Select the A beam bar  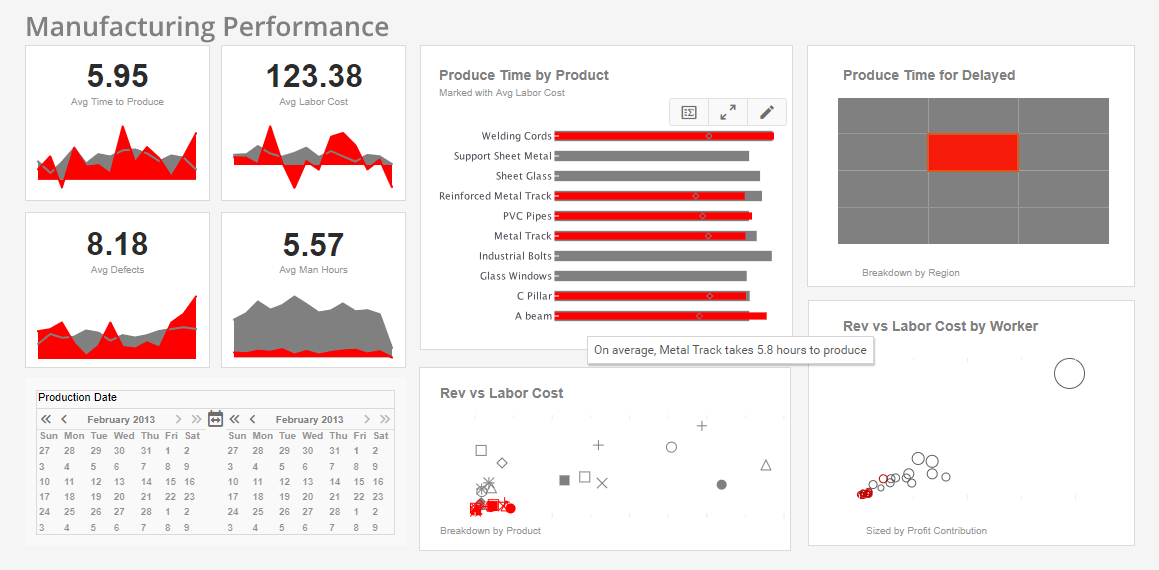660,316
